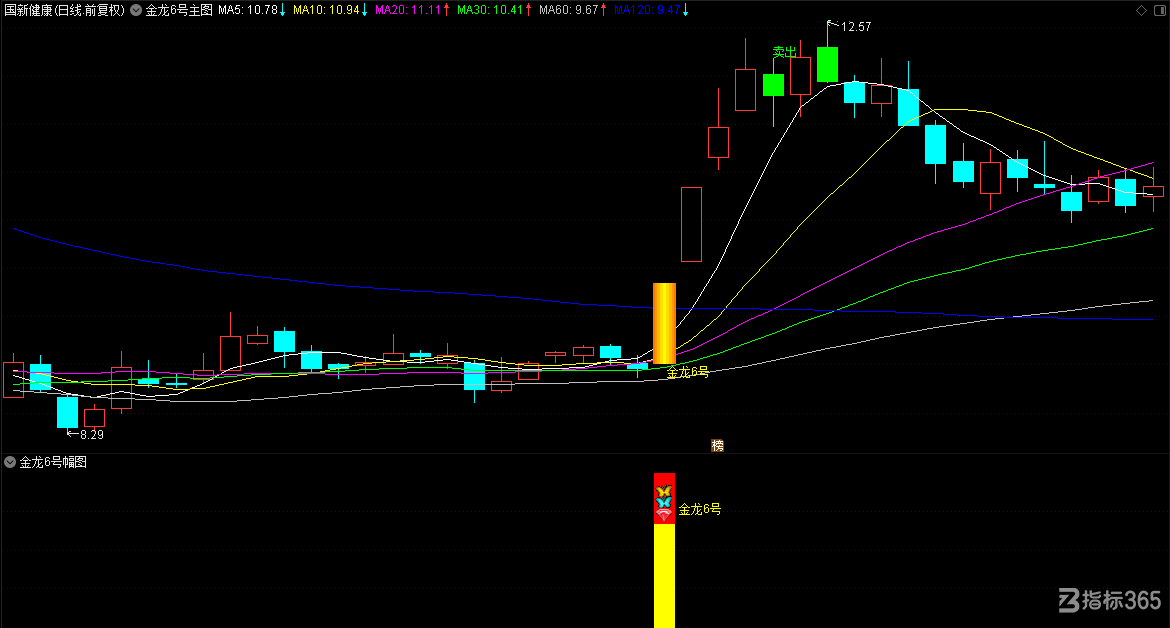1170x628 pixels.
Task: Click the 金龙6号 label in sub-chart
Action: (700, 509)
